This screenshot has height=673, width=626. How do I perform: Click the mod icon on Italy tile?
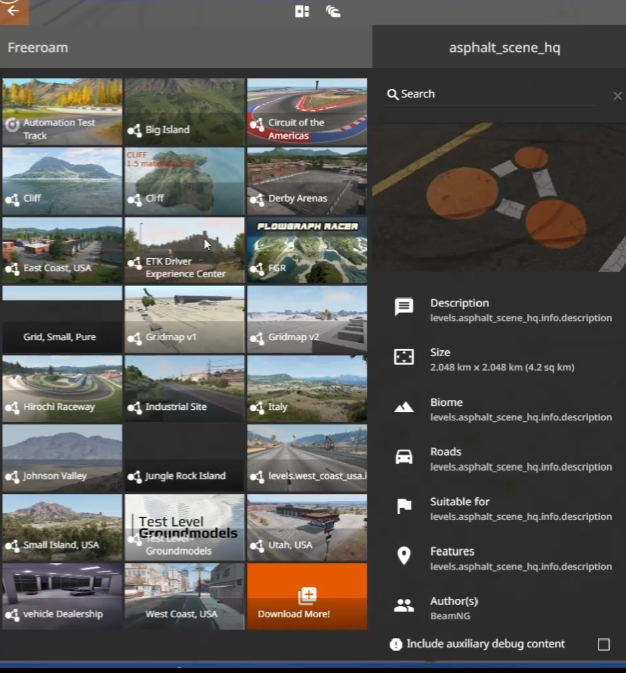257,407
